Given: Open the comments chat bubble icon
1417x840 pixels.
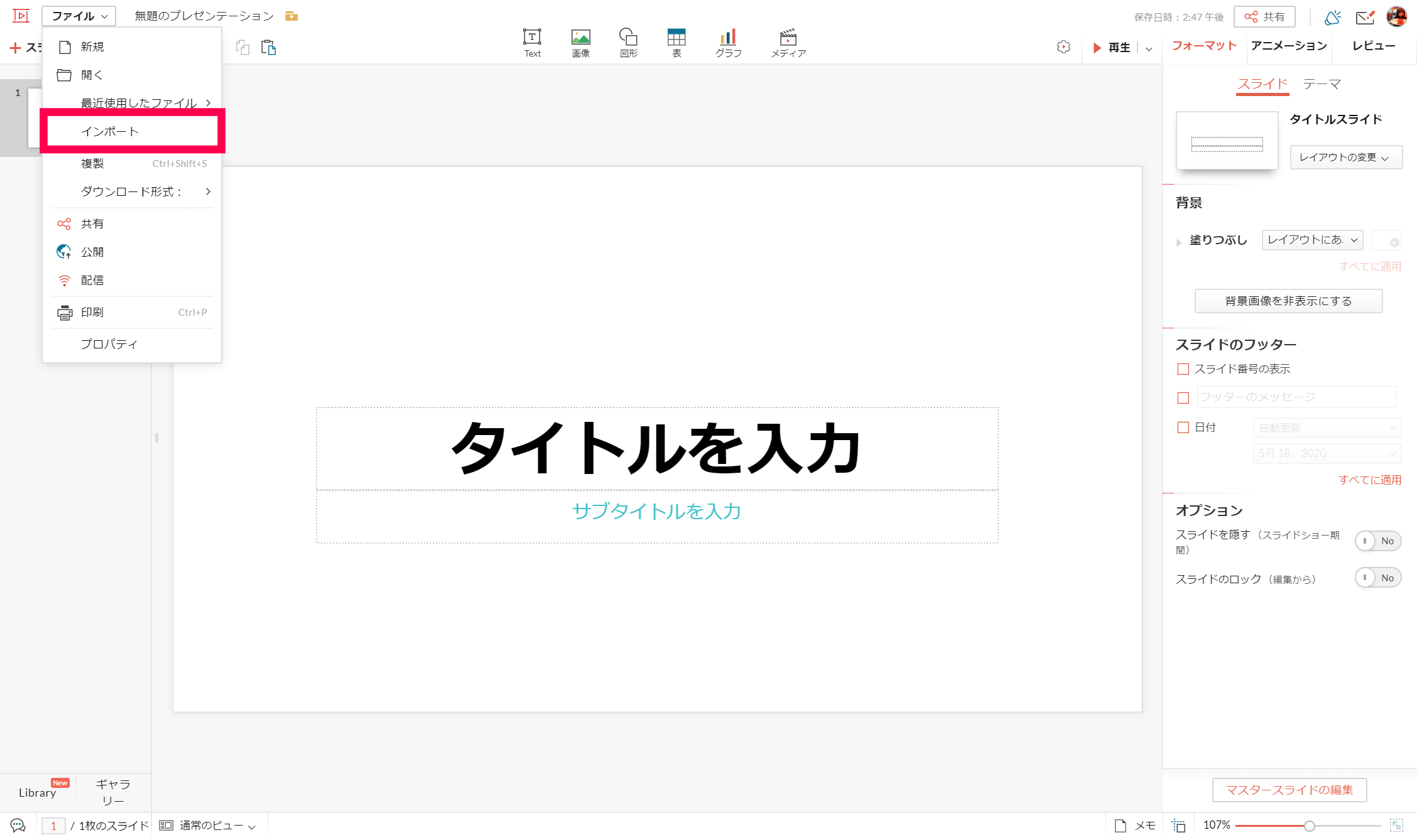Looking at the screenshot, I should coord(18,825).
